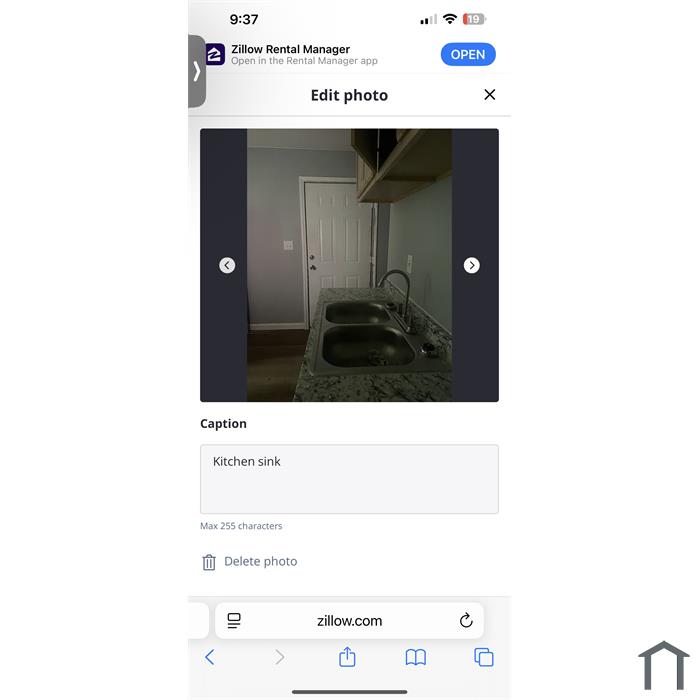Viewport: 700px width, 700px height.
Task: Open the Safari share sheet
Action: point(347,657)
